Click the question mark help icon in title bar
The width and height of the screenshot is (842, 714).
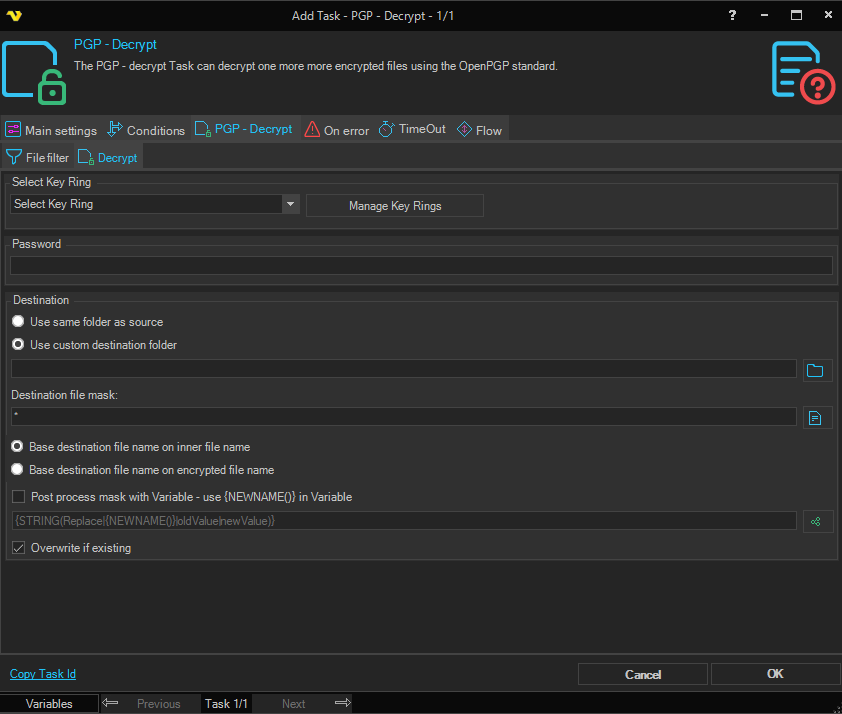[734, 15]
